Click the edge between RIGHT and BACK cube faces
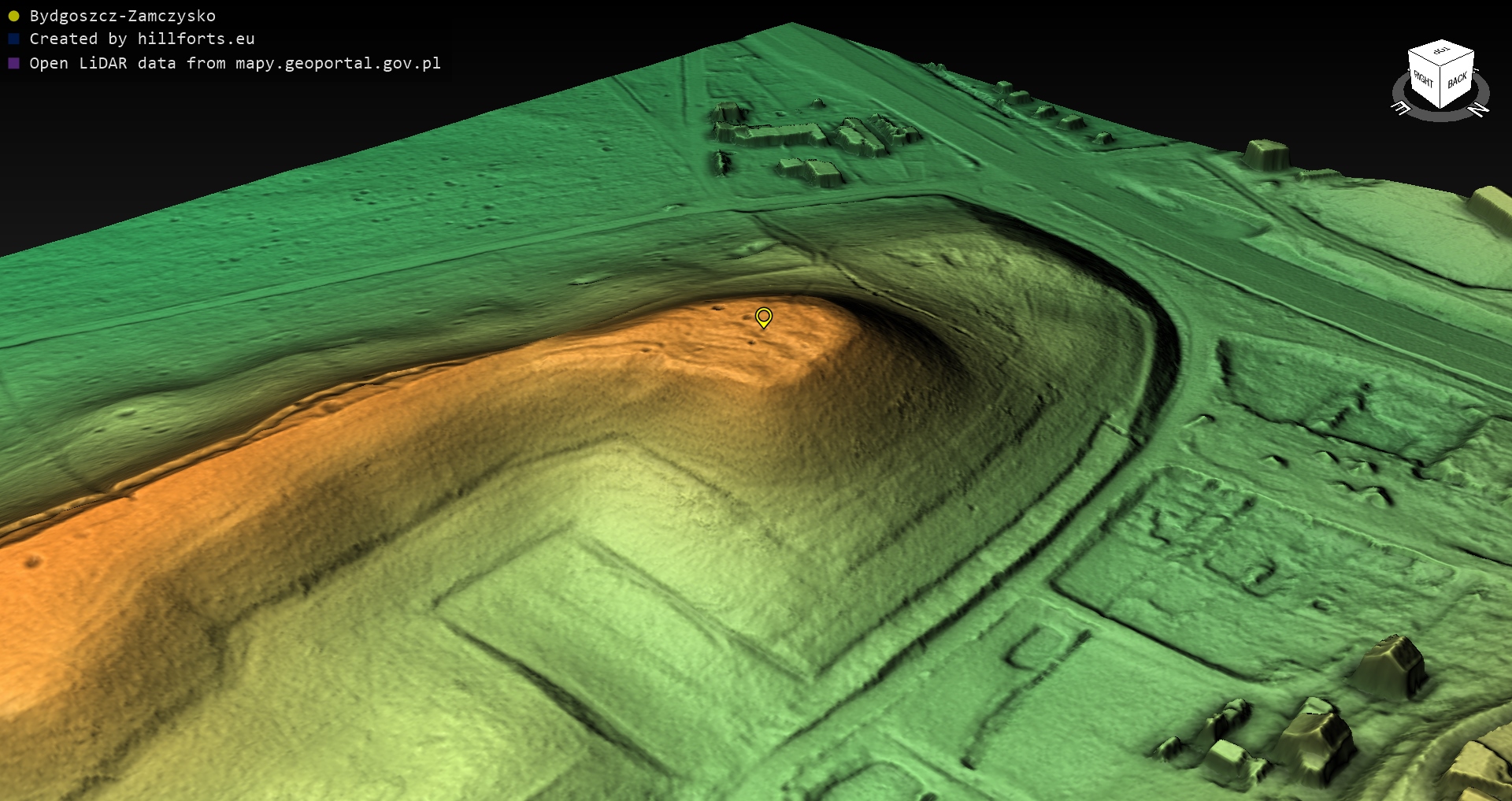 coord(1441,87)
